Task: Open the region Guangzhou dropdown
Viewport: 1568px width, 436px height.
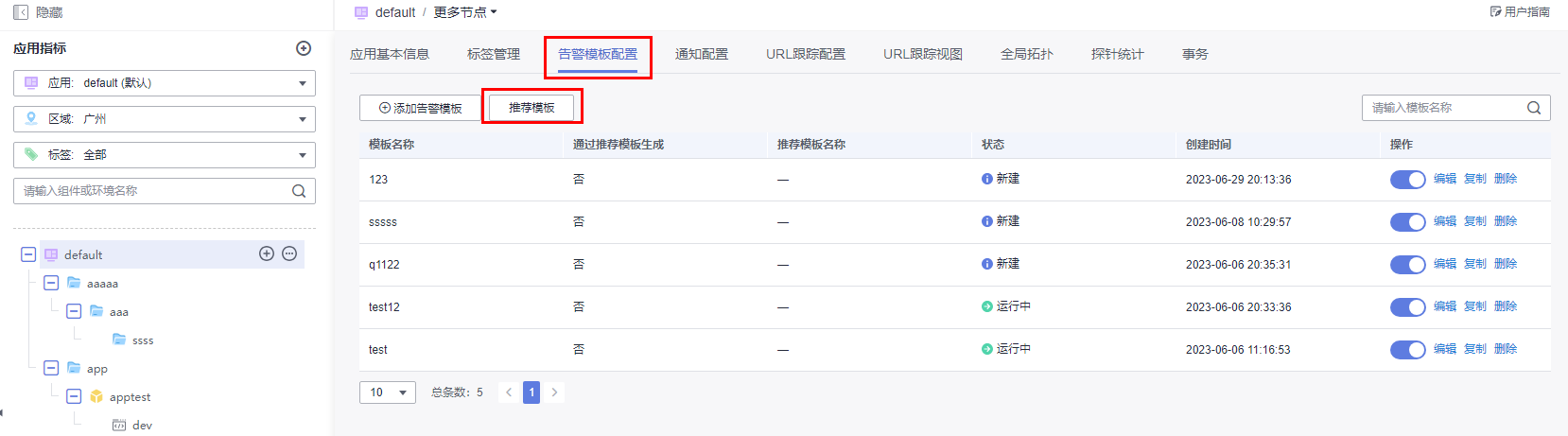Action: tap(165, 119)
